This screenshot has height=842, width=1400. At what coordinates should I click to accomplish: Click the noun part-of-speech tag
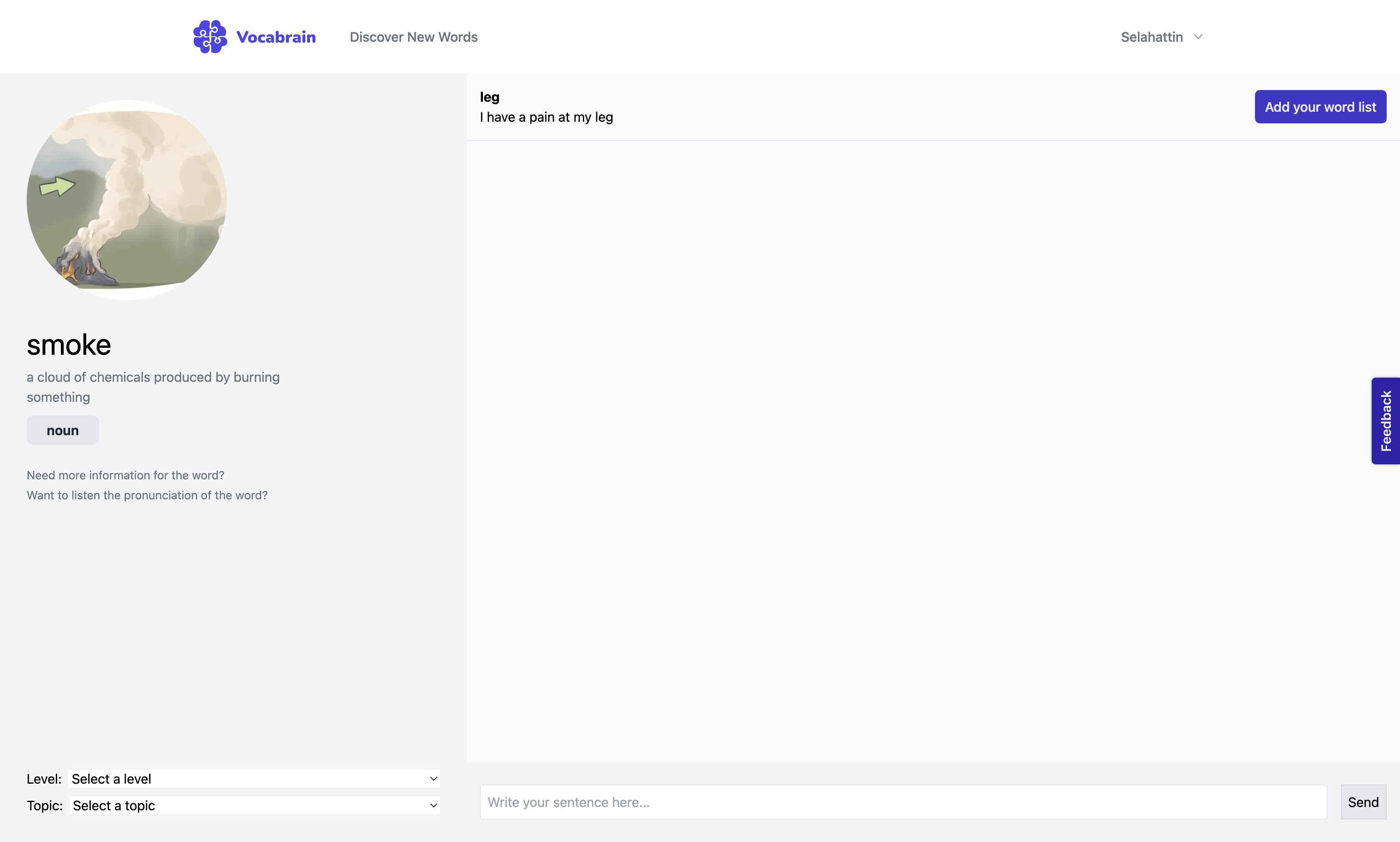click(62, 430)
